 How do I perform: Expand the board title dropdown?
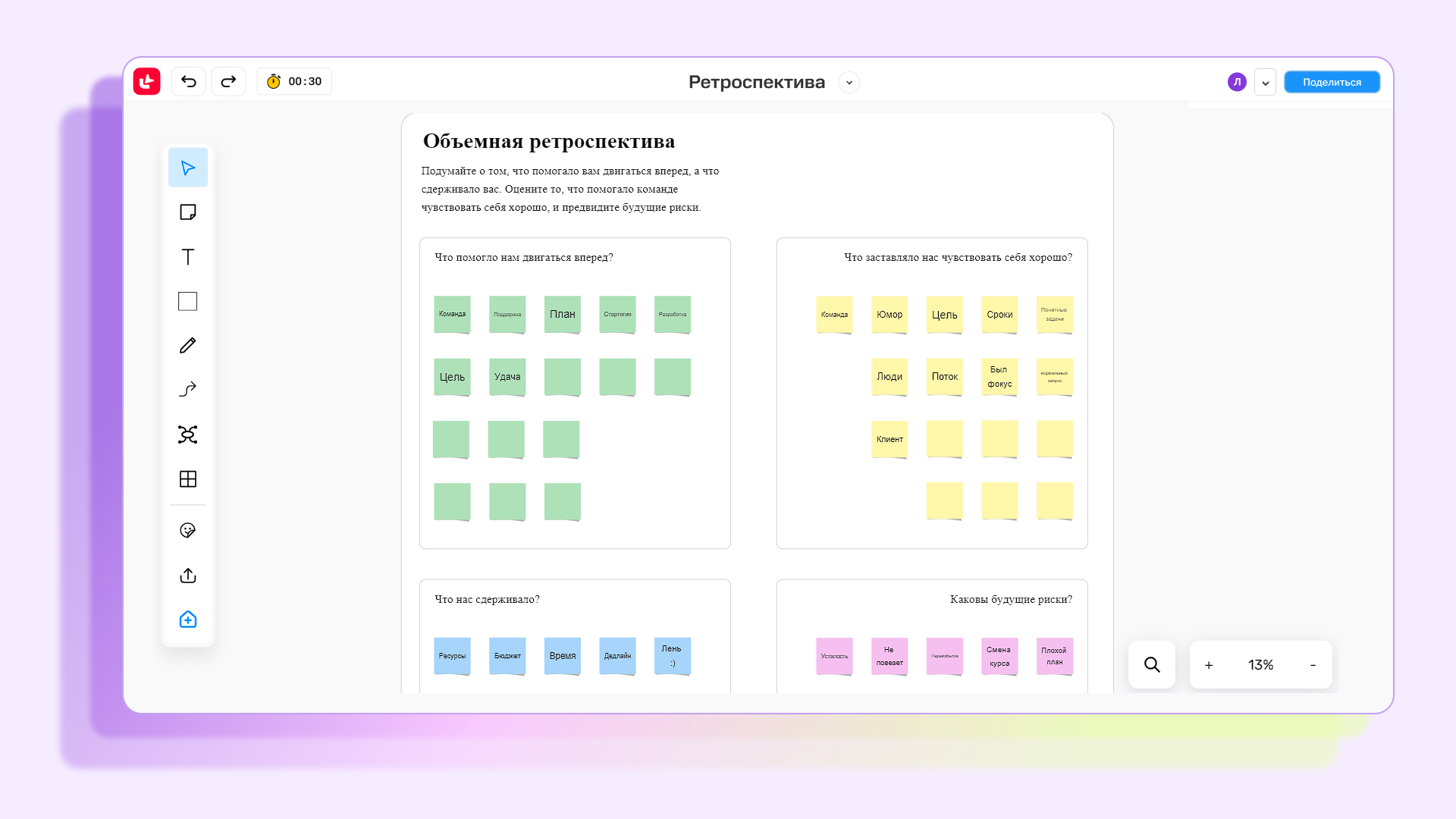[x=849, y=82]
